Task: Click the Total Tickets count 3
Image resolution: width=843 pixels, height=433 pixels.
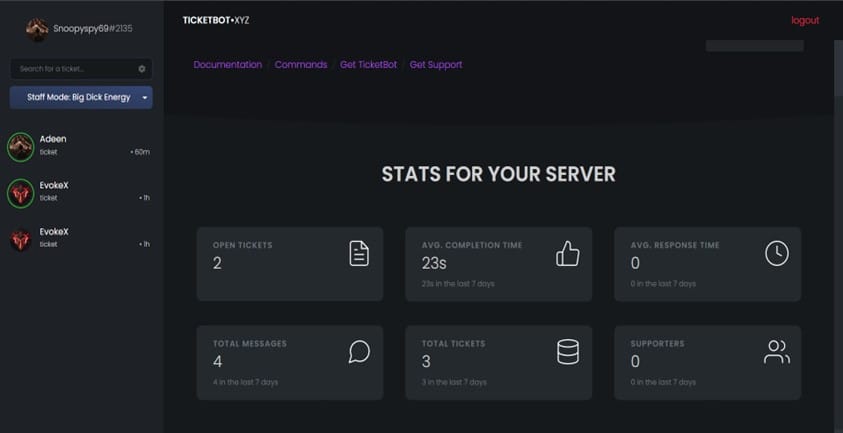Action: (426, 361)
